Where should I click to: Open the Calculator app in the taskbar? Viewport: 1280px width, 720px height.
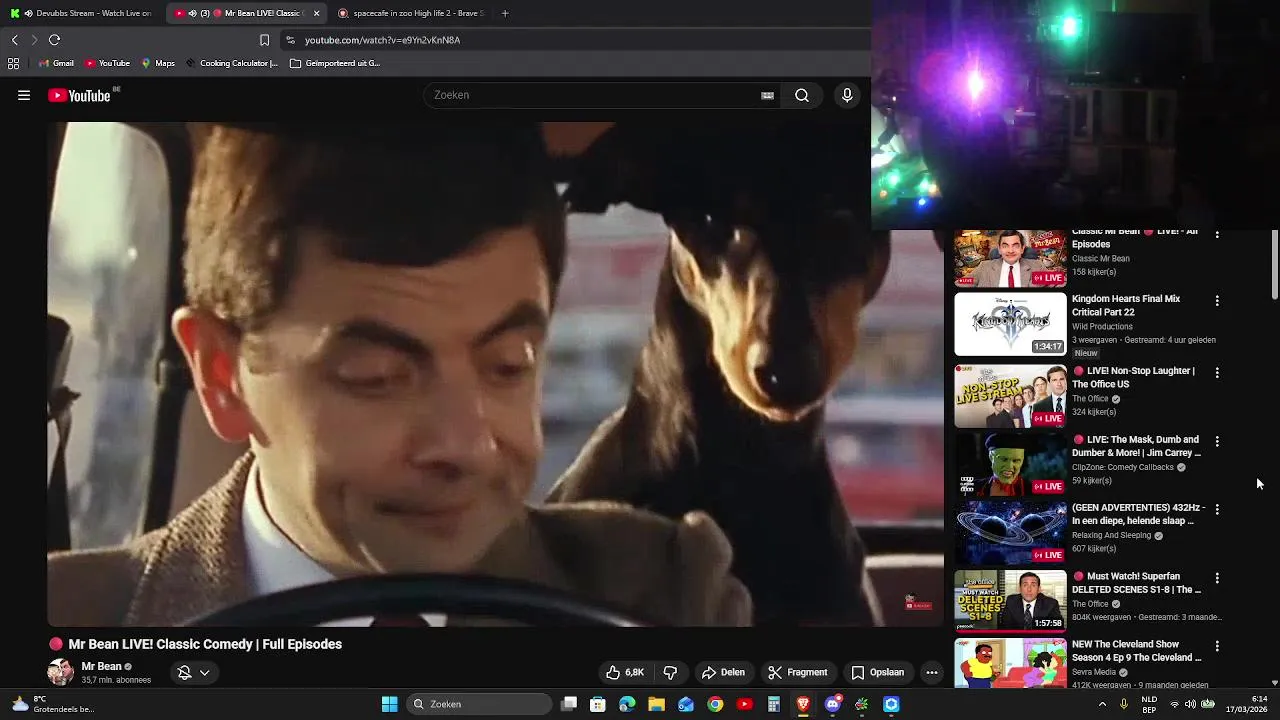coord(773,704)
